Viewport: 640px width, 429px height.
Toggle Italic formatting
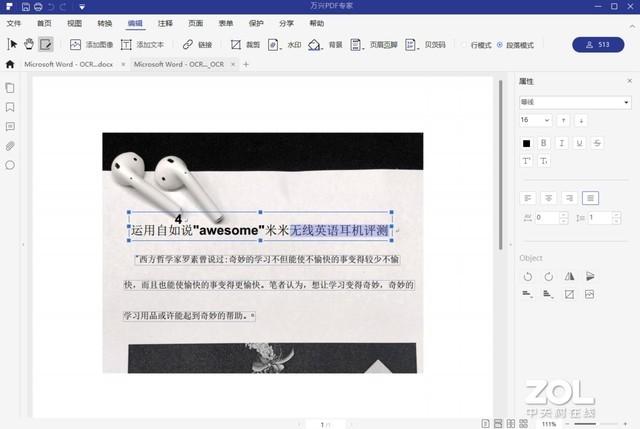[x=562, y=143]
